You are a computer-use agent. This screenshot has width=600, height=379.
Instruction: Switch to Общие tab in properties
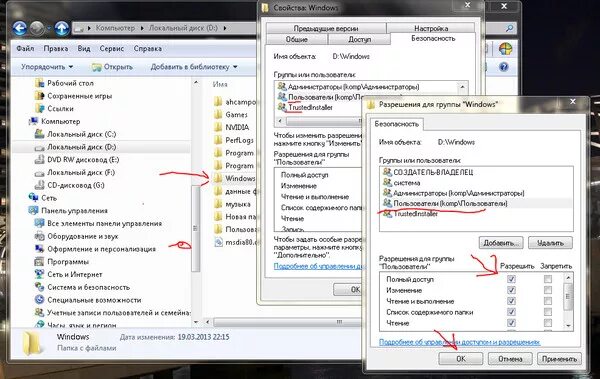point(297,39)
